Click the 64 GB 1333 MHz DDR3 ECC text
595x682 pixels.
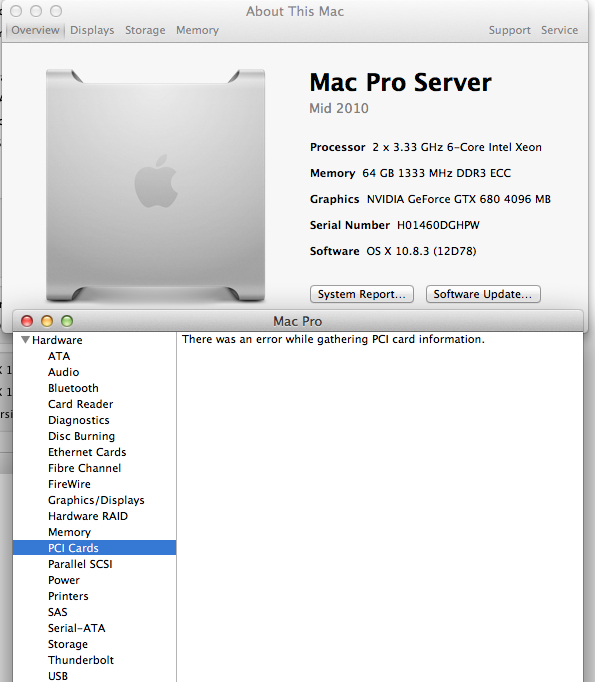tap(437, 173)
